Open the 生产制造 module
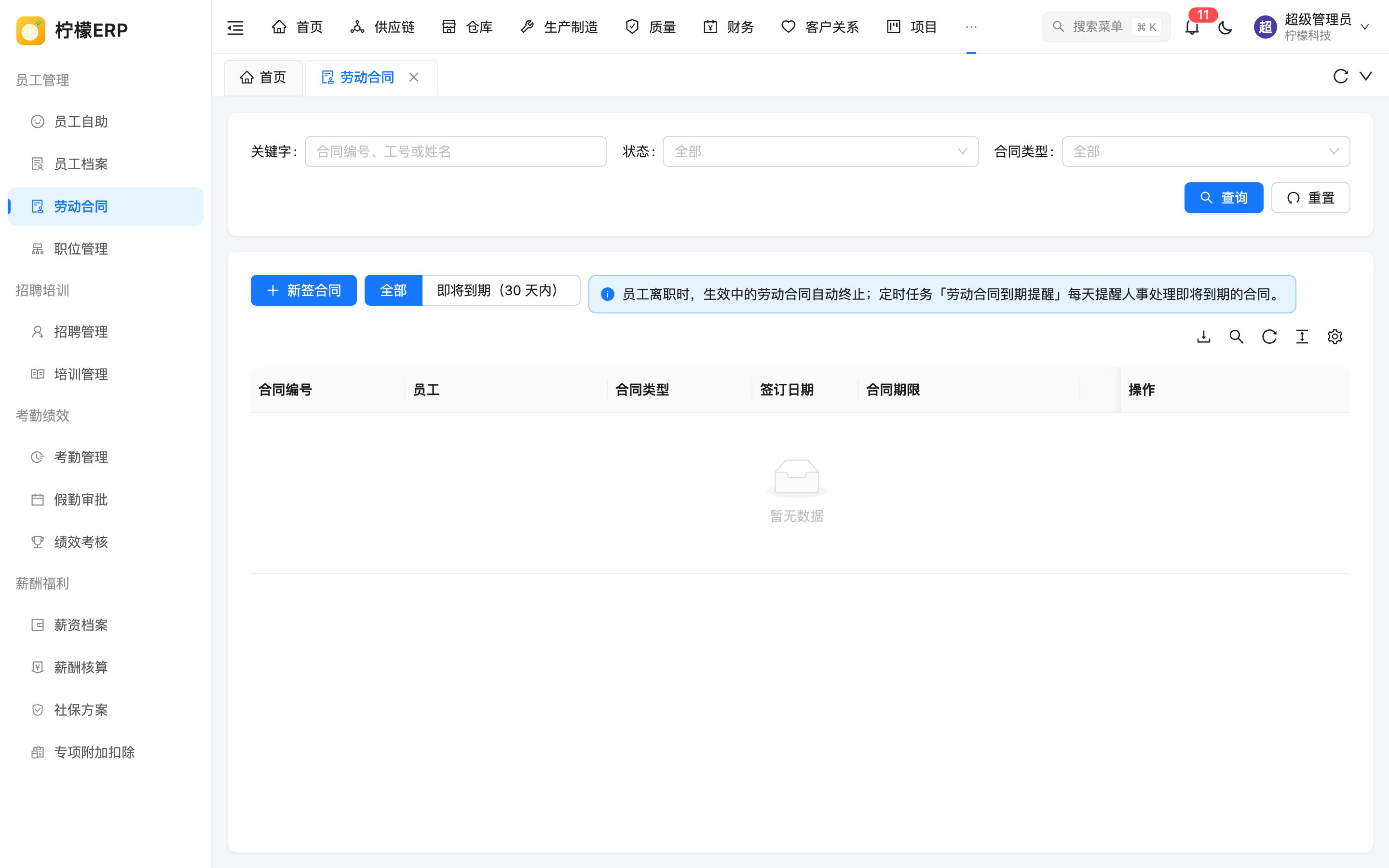Image resolution: width=1389 pixels, height=868 pixels. pyautogui.click(x=558, y=27)
